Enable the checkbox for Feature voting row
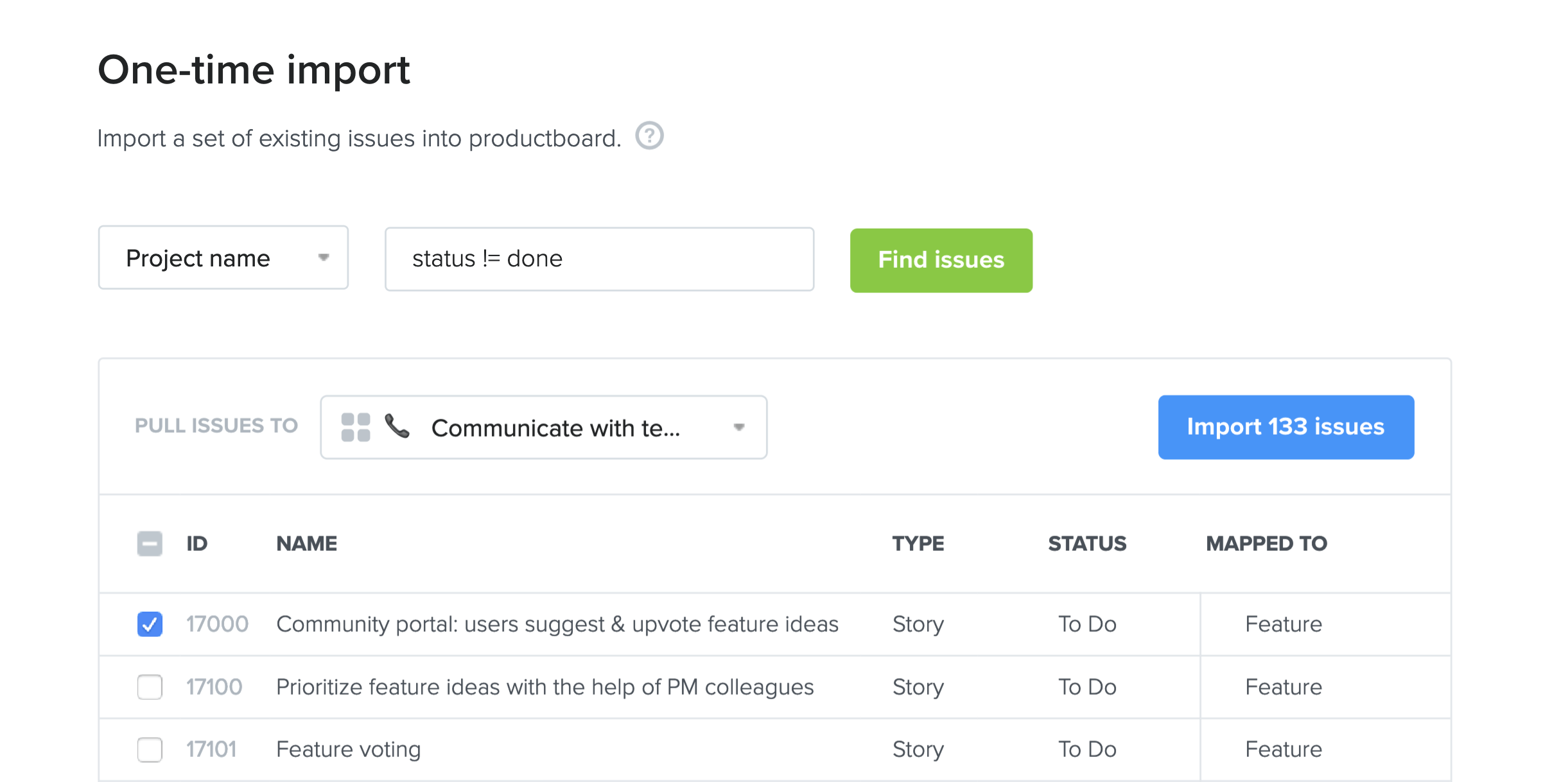Viewport: 1568px width, 782px height. tap(150, 749)
